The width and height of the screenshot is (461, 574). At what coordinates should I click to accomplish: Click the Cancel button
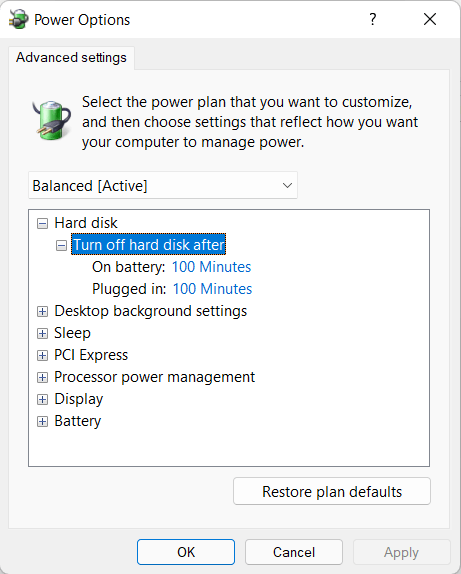click(x=294, y=552)
